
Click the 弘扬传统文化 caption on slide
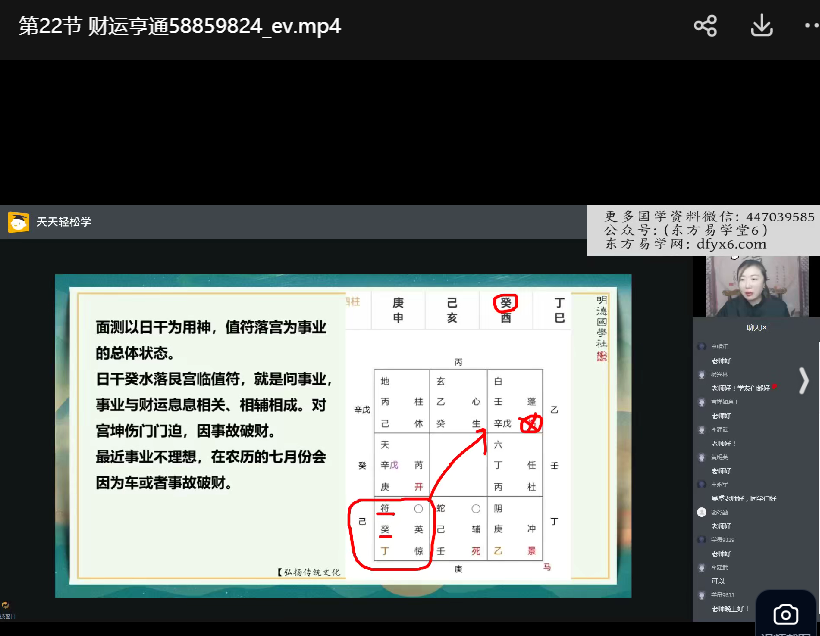(x=308, y=572)
